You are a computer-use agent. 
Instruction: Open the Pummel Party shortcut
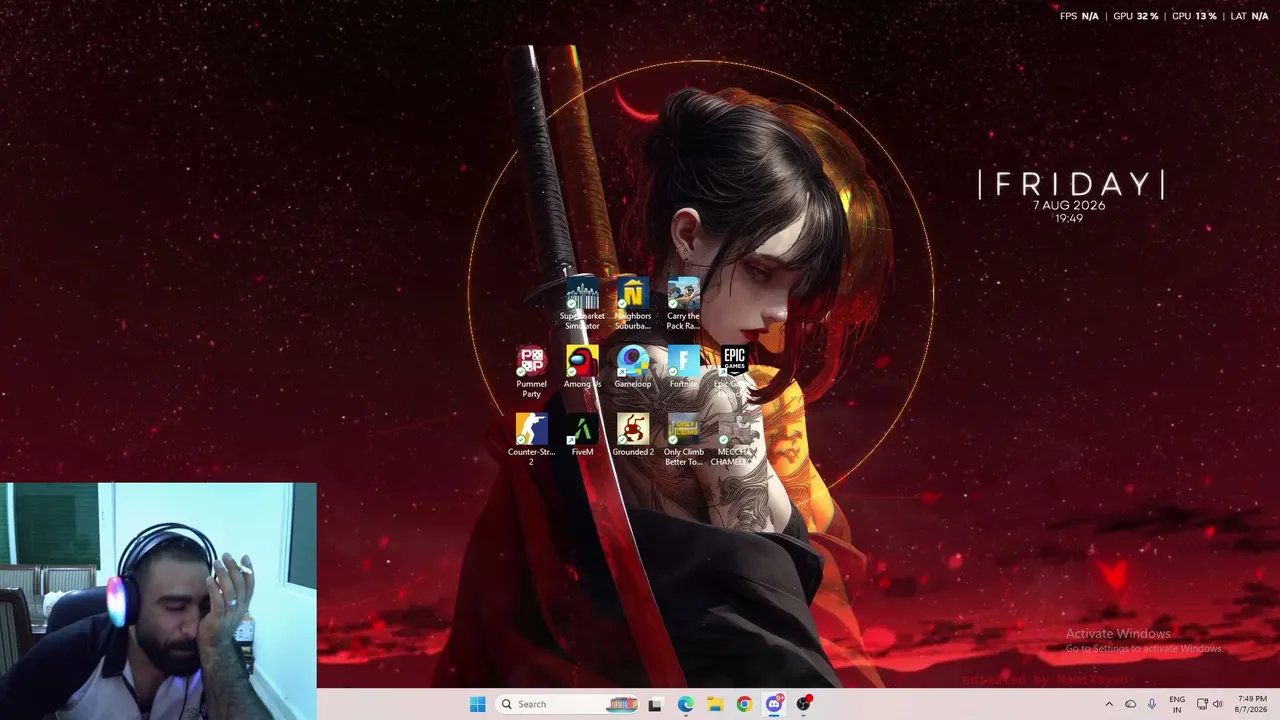[x=531, y=372]
